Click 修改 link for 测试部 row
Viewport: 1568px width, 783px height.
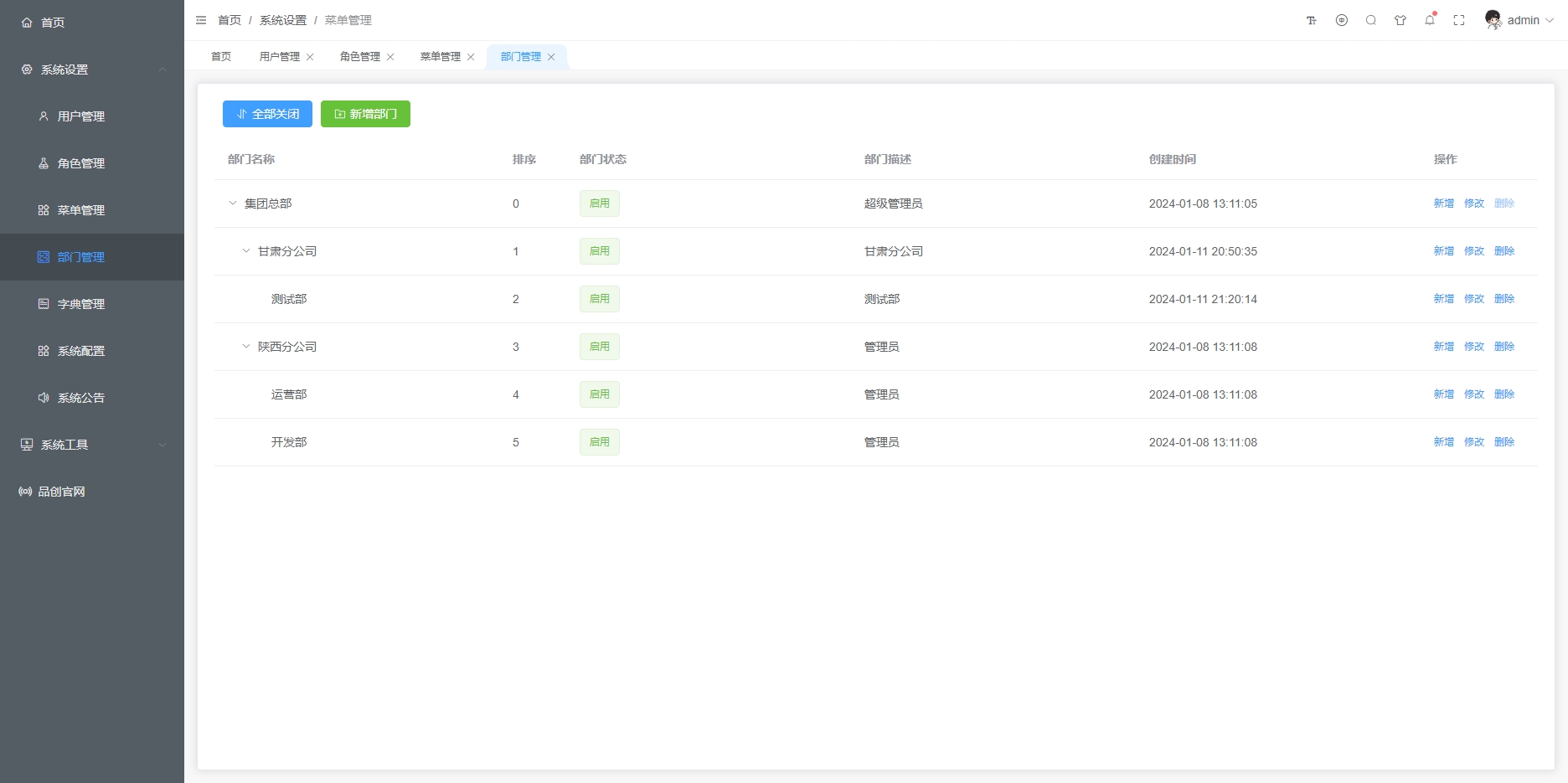[x=1474, y=299]
